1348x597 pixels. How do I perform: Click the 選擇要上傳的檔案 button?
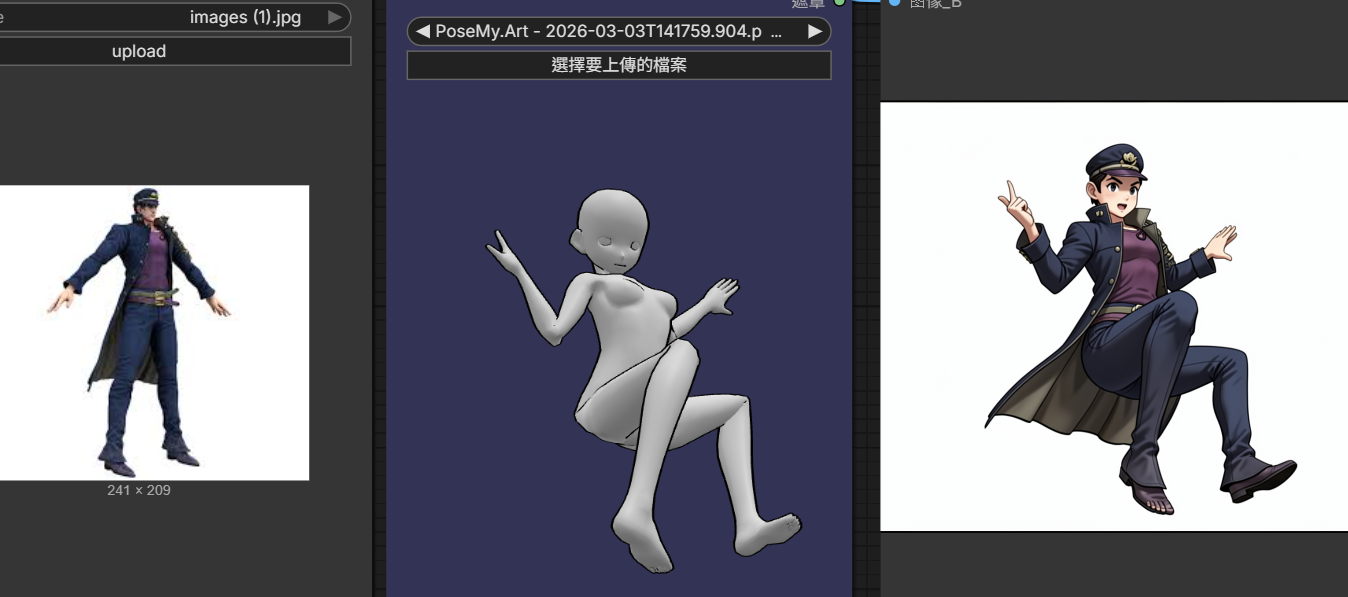619,65
